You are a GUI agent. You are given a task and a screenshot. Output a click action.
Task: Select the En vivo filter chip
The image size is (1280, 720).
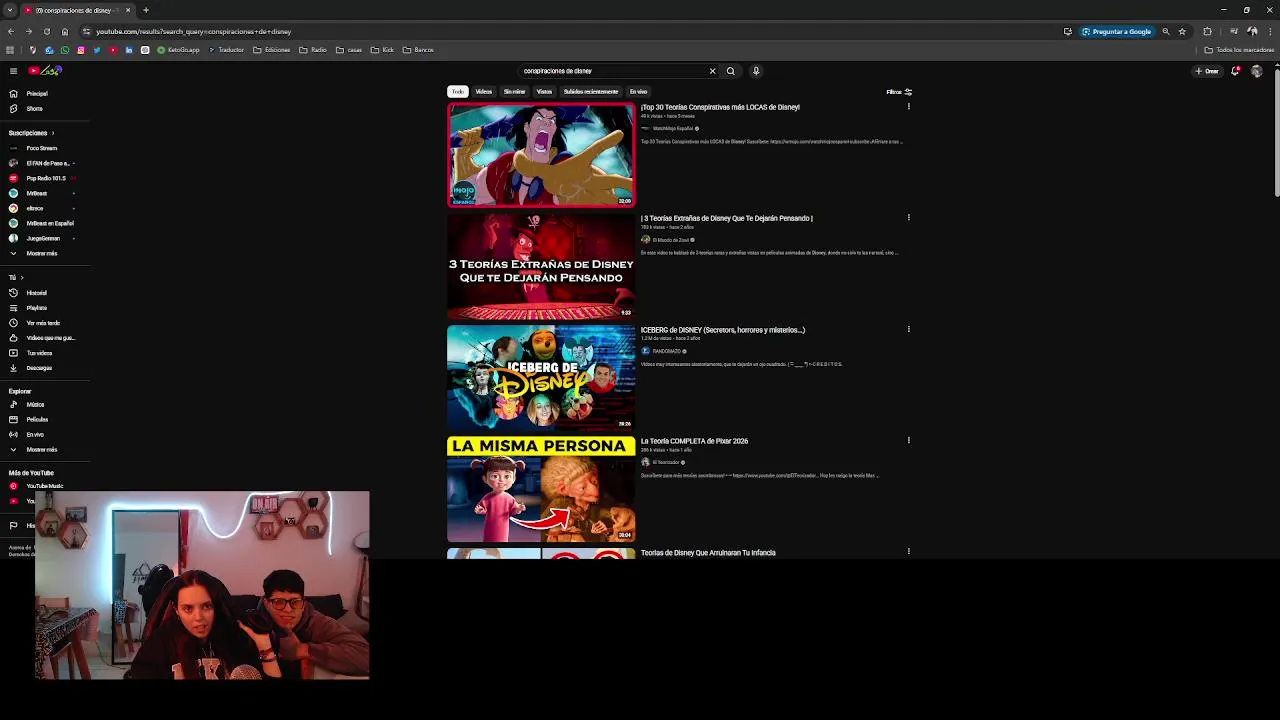pos(638,92)
